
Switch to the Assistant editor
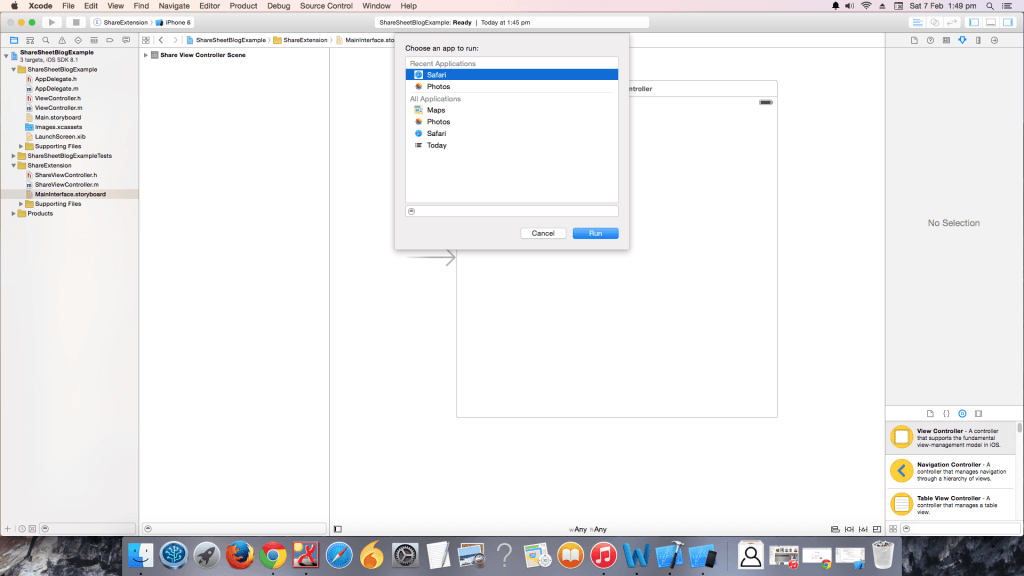tap(935, 22)
